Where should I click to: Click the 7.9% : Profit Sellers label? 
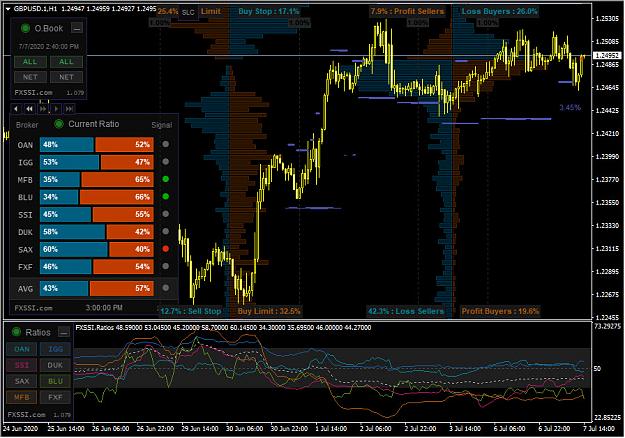click(x=407, y=11)
